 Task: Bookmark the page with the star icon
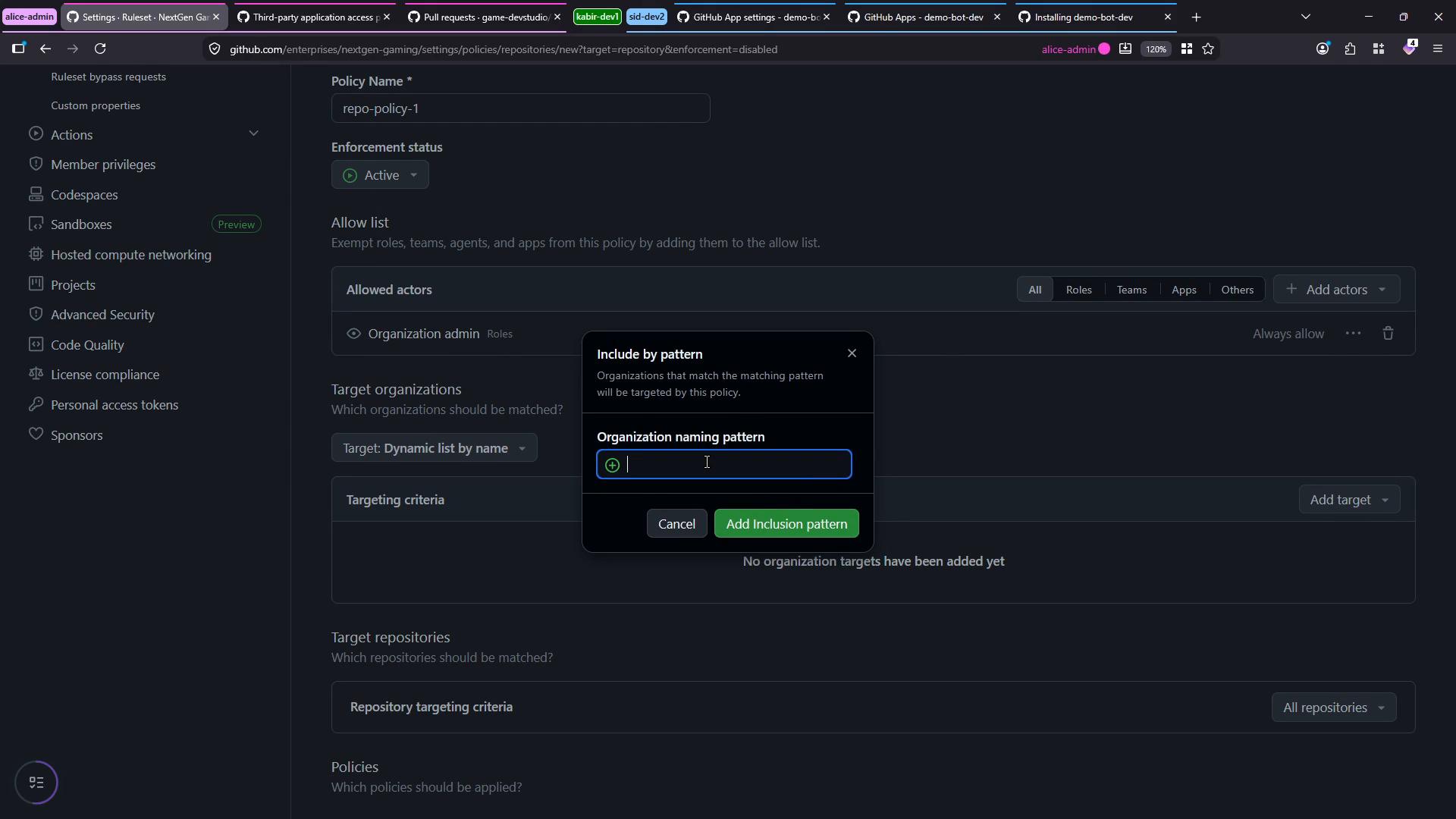click(x=1208, y=49)
